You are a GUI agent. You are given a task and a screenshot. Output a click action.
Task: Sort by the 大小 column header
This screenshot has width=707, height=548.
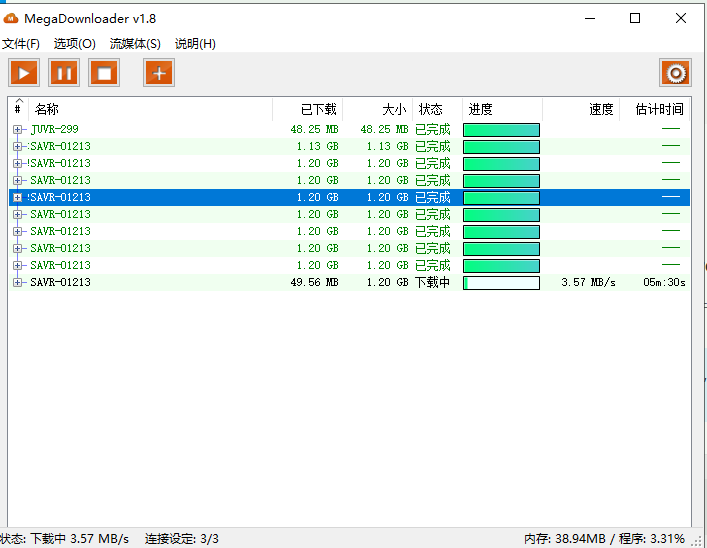click(377, 109)
